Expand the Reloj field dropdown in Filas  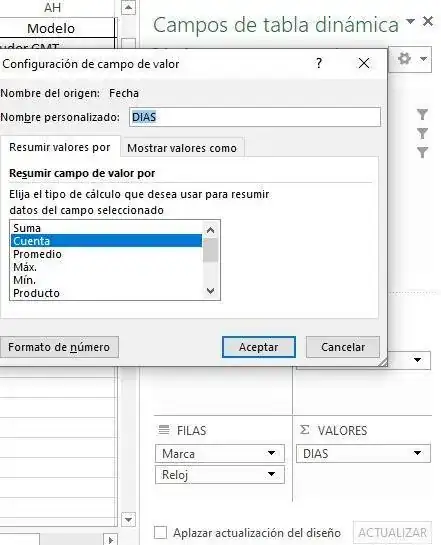pos(271,474)
